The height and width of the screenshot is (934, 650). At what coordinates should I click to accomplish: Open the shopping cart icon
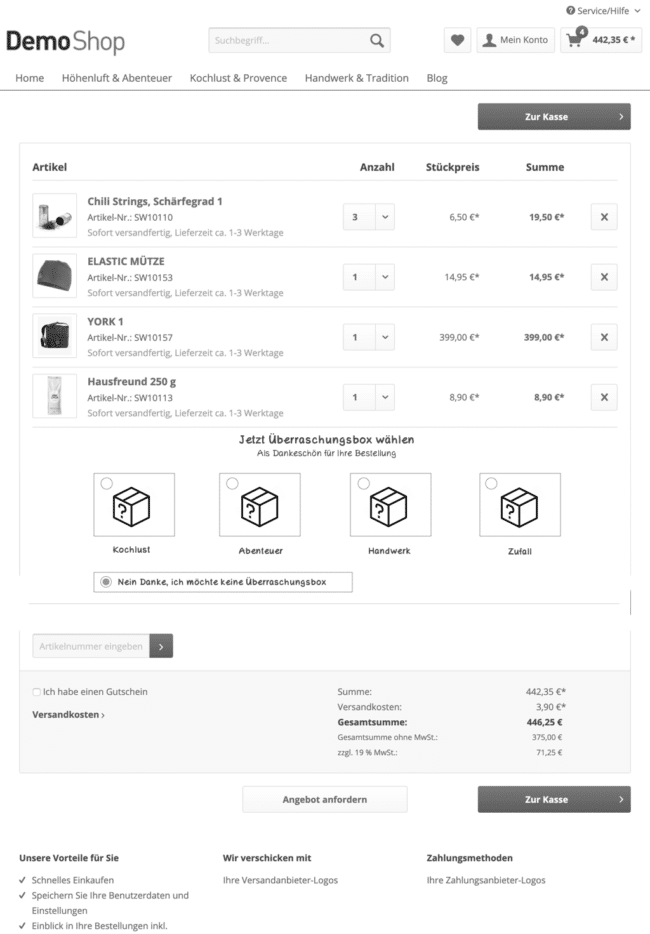click(x=574, y=40)
